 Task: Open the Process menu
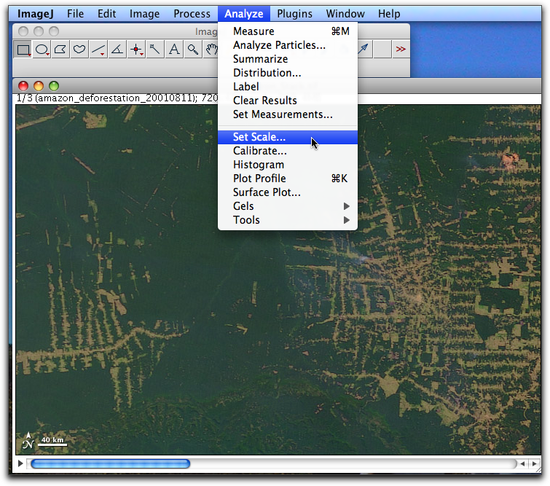[192, 14]
